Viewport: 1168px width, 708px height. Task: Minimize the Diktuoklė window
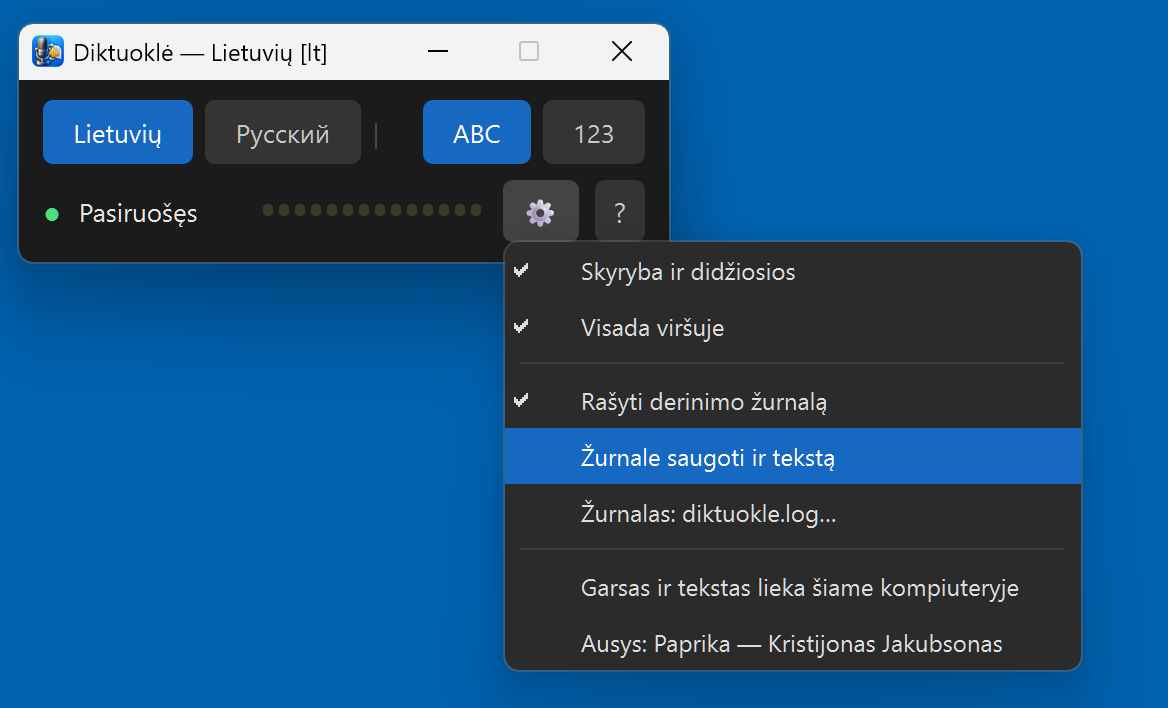pos(438,51)
